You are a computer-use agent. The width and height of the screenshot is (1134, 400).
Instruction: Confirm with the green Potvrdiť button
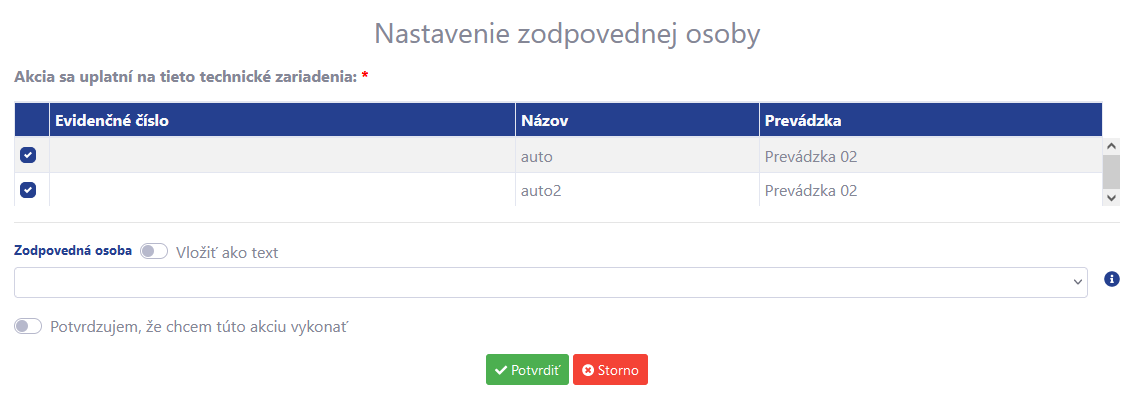click(527, 370)
